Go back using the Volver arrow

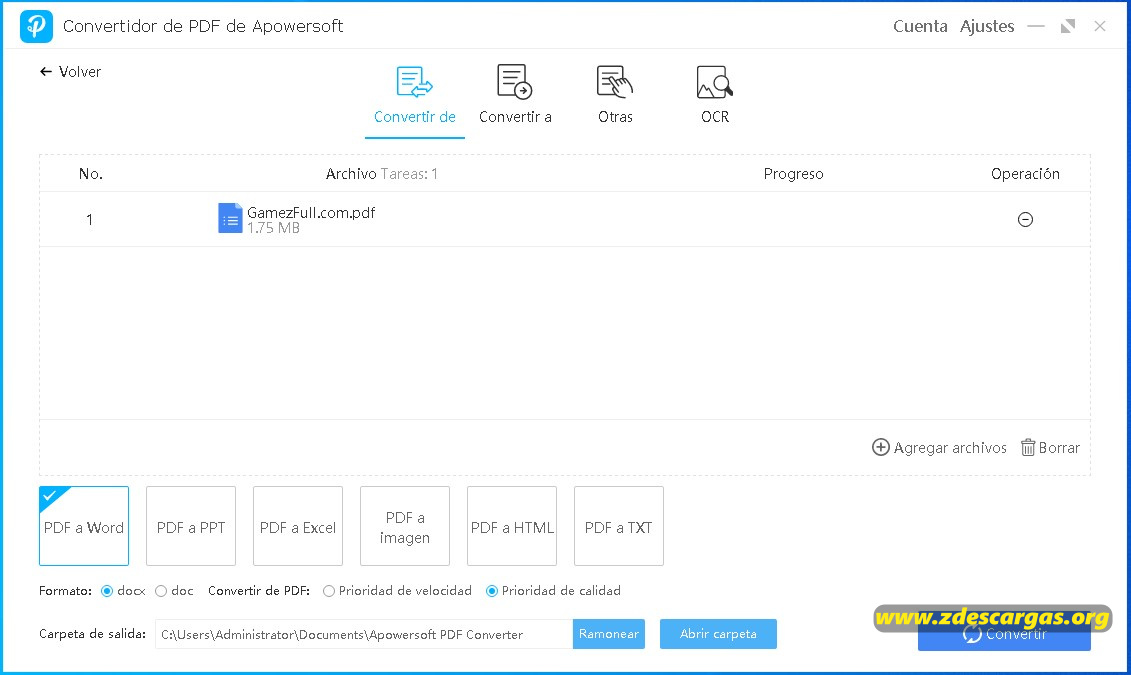(x=70, y=71)
